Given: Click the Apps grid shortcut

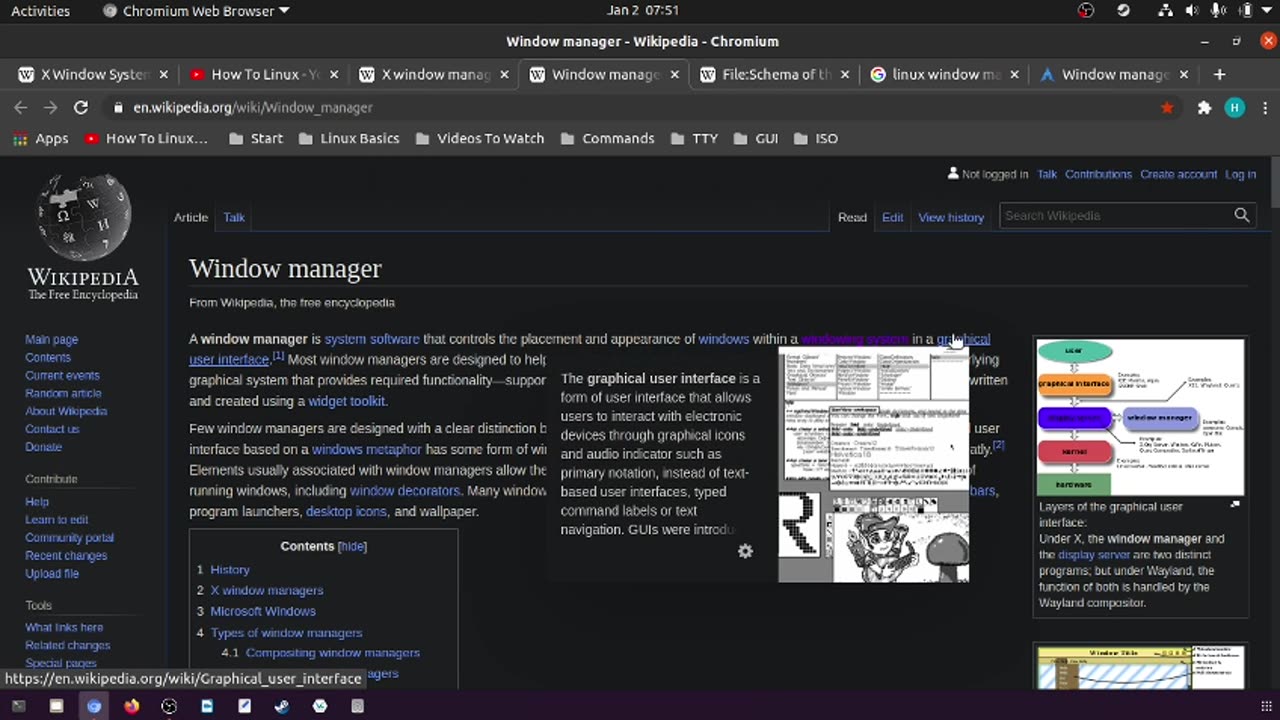Looking at the screenshot, I should pyautogui.click(x=40, y=139).
